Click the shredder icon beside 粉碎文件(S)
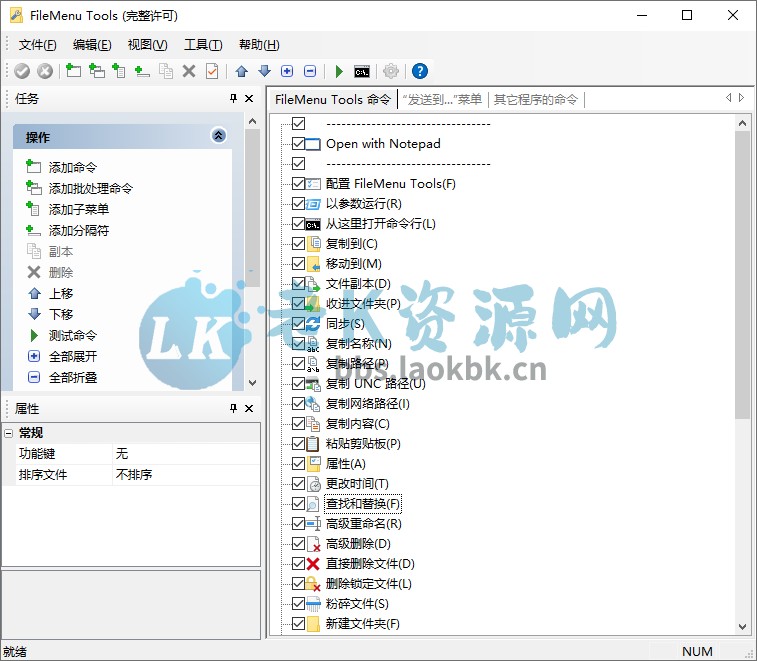This screenshot has width=757, height=661. point(313,604)
